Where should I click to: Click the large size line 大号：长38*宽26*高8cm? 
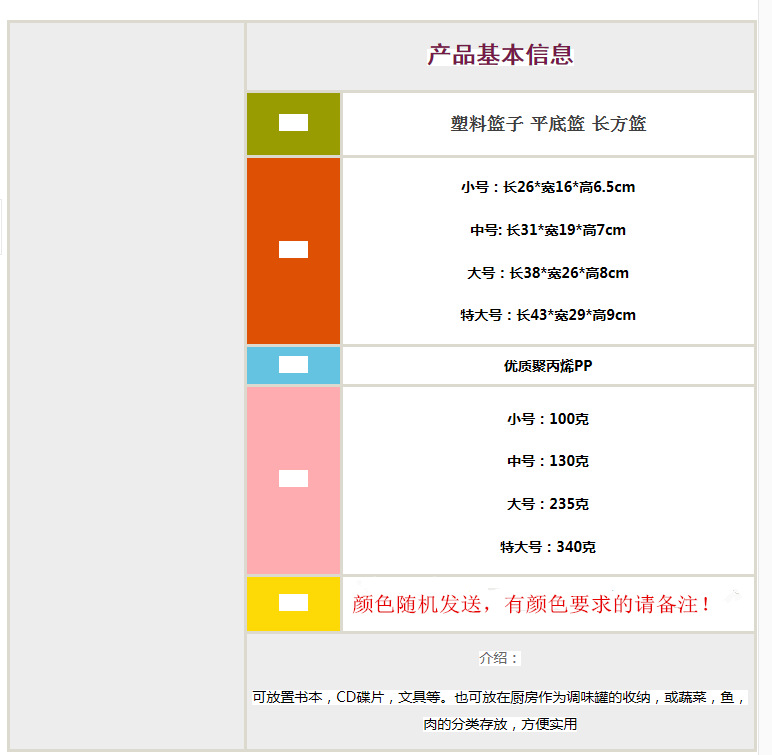click(548, 273)
